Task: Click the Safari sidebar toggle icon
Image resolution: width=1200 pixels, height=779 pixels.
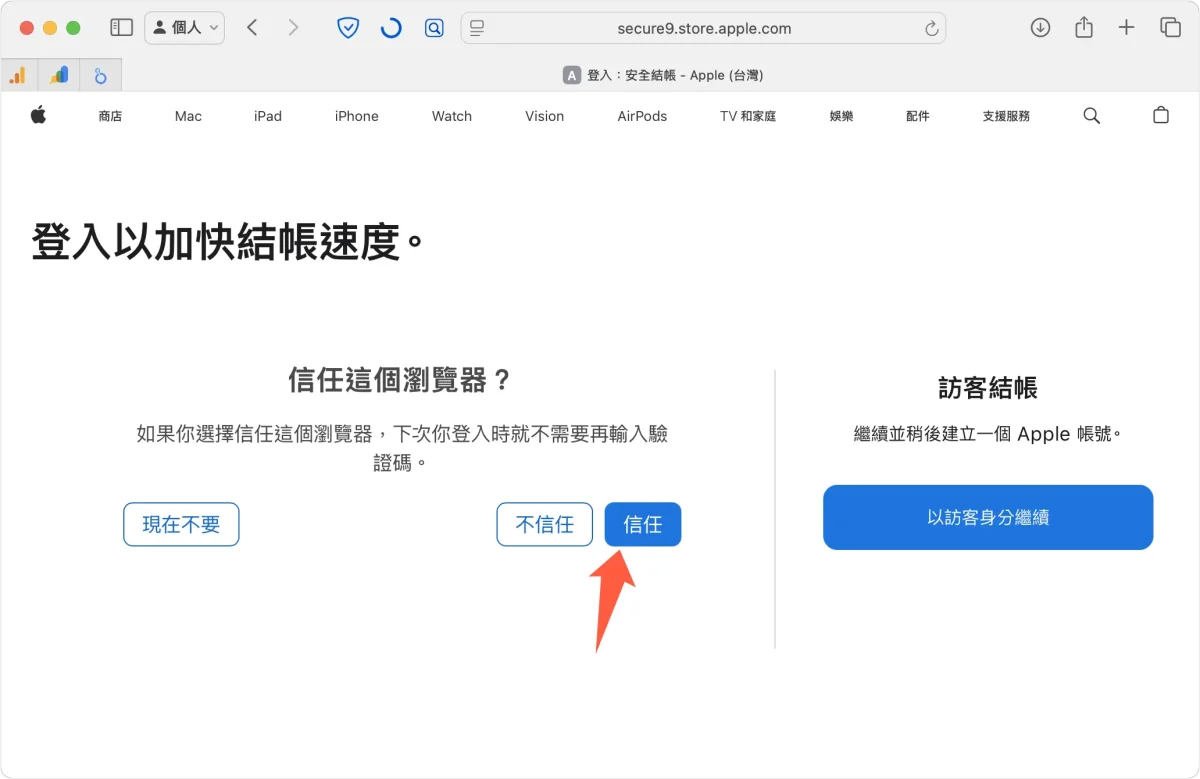Action: tap(121, 28)
